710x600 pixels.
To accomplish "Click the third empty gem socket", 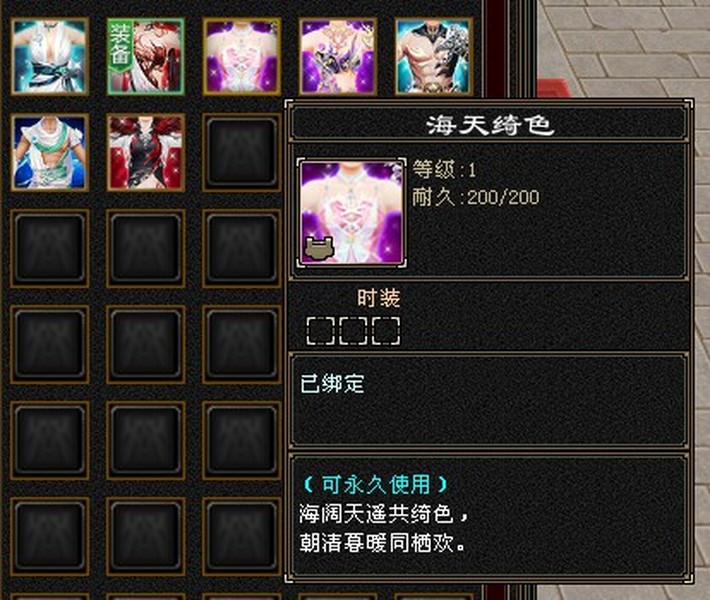I will (x=386, y=331).
